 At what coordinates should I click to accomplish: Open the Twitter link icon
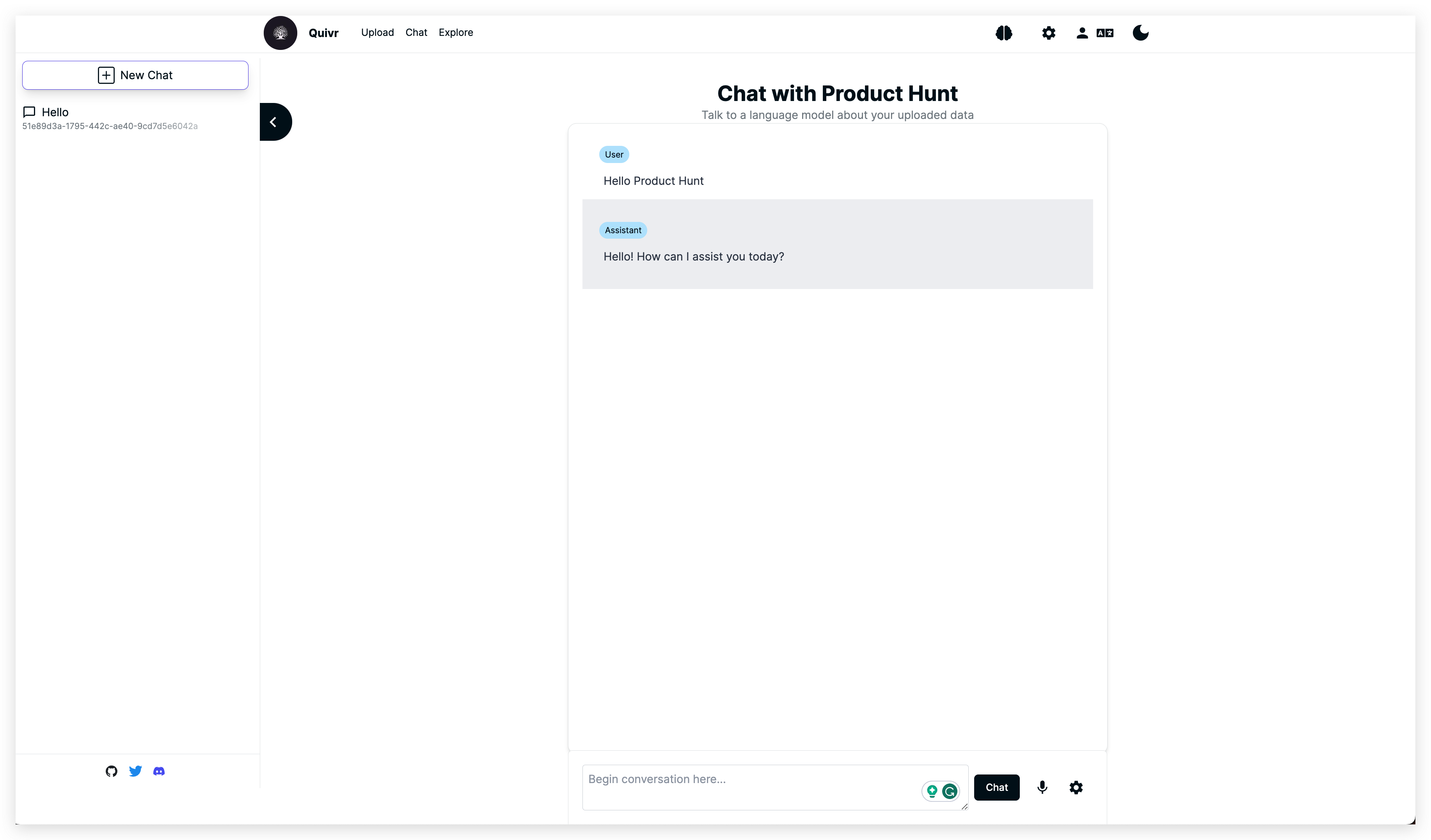tap(135, 771)
